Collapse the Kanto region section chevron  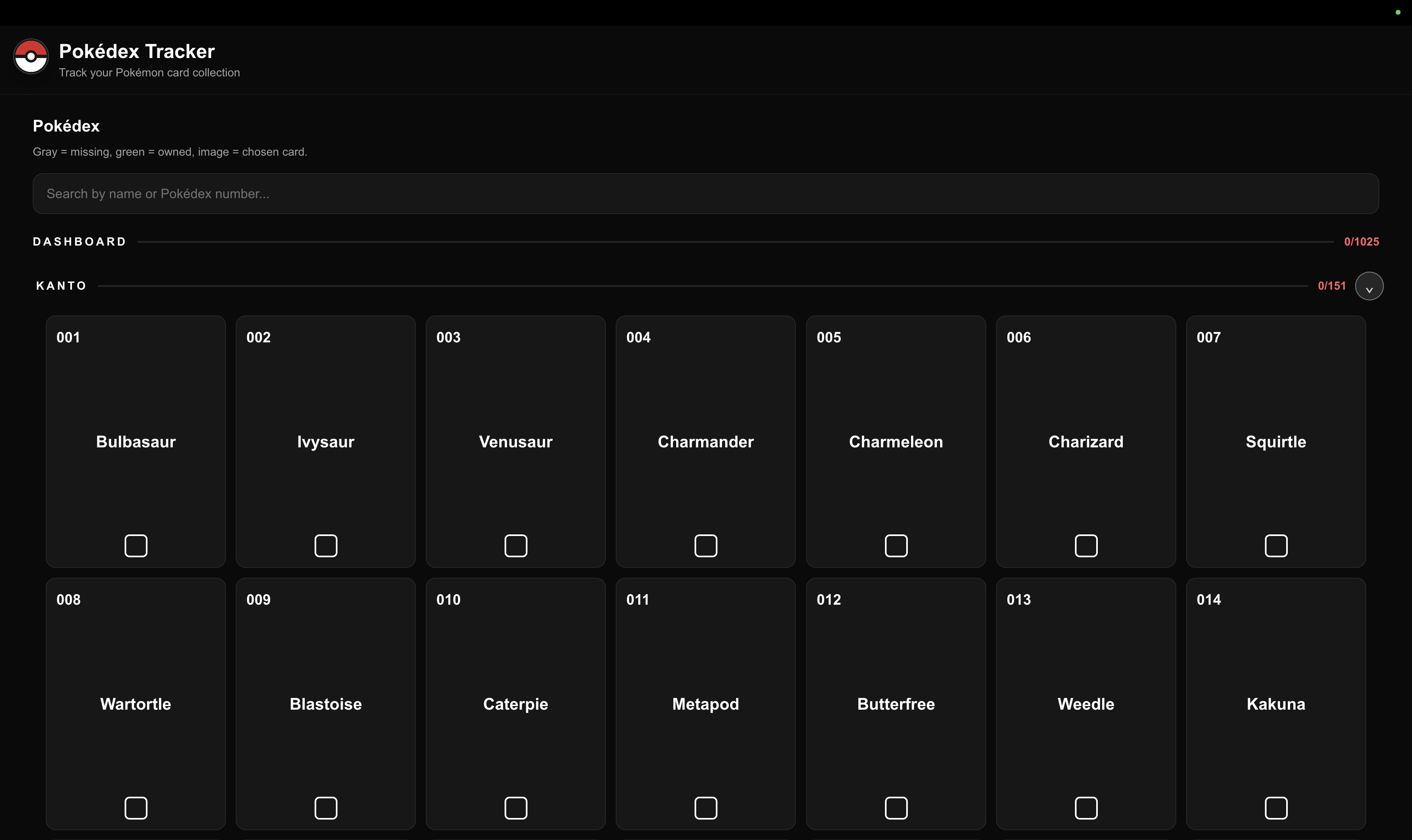[1369, 286]
